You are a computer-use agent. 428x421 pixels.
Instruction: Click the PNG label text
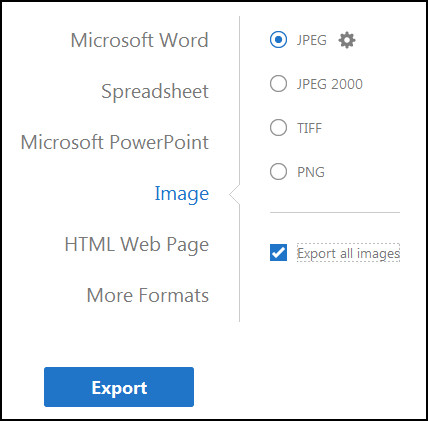[x=311, y=172]
